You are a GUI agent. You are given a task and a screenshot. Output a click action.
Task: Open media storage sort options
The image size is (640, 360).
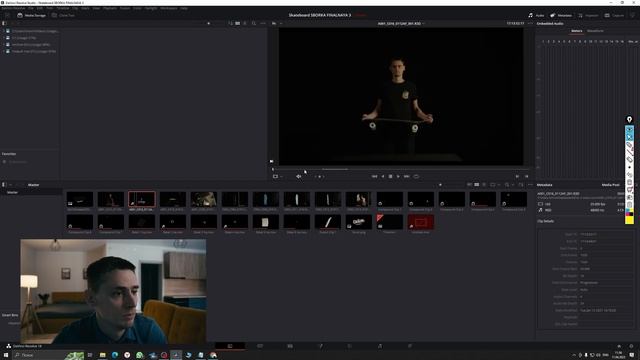pyautogui.click(x=231, y=23)
